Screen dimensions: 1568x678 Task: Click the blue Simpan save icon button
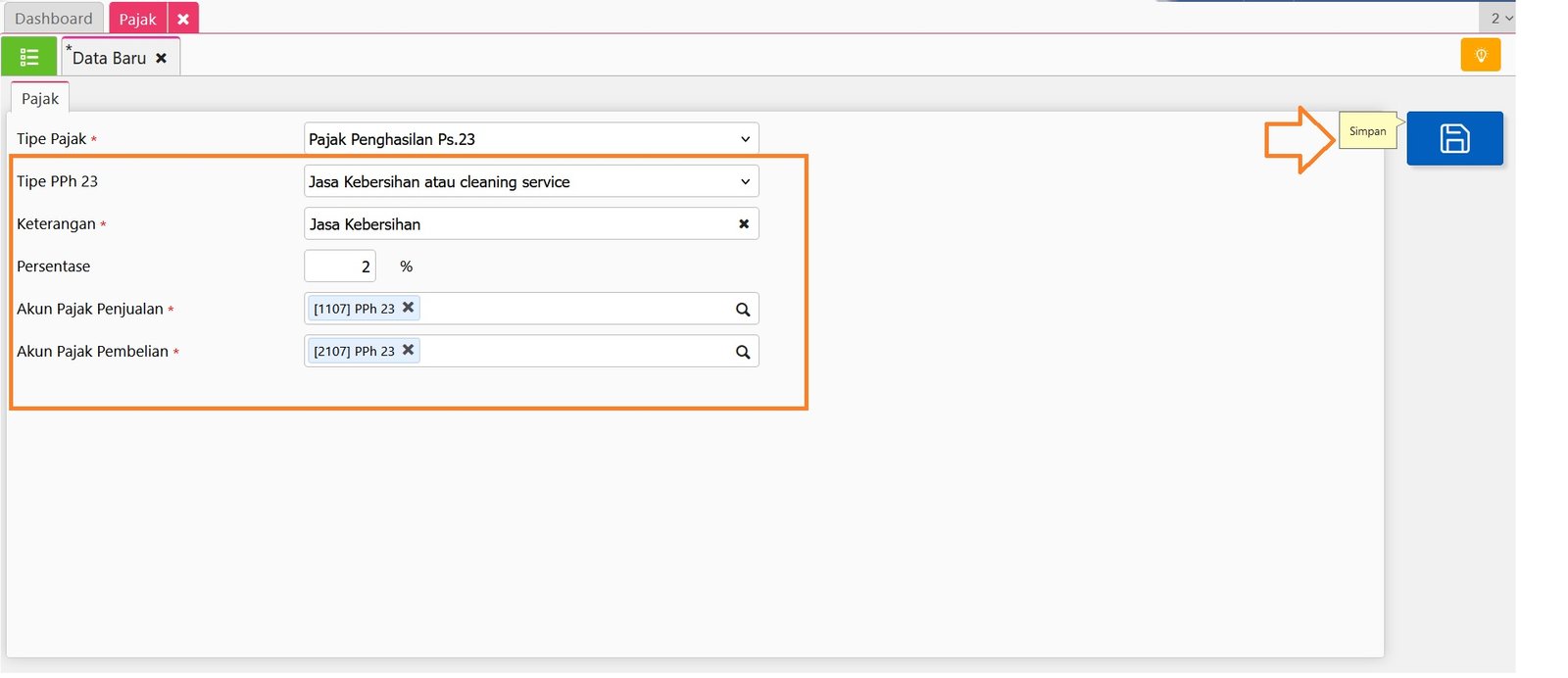(x=1453, y=138)
